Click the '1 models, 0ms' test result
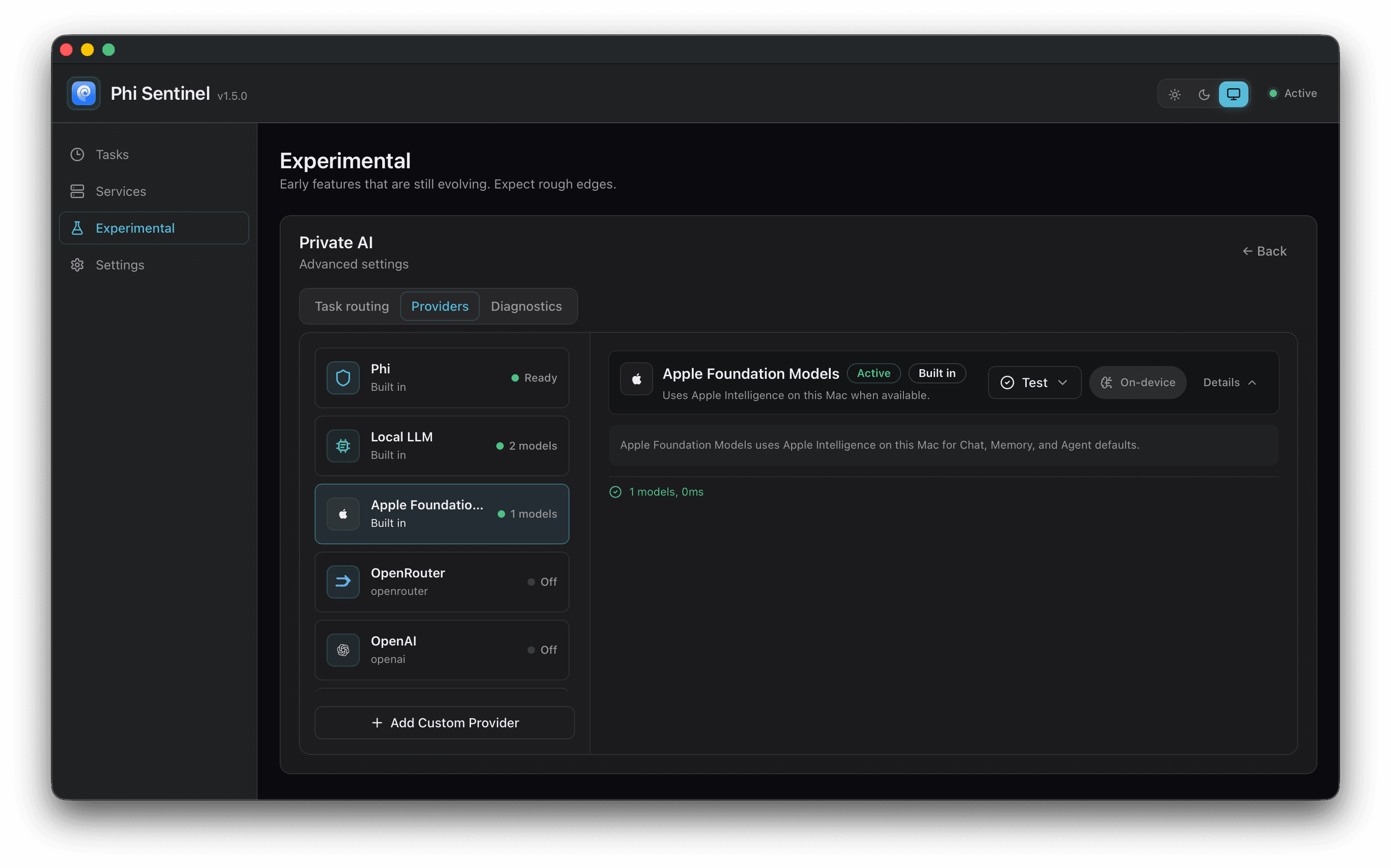The width and height of the screenshot is (1391, 868). click(x=666, y=492)
